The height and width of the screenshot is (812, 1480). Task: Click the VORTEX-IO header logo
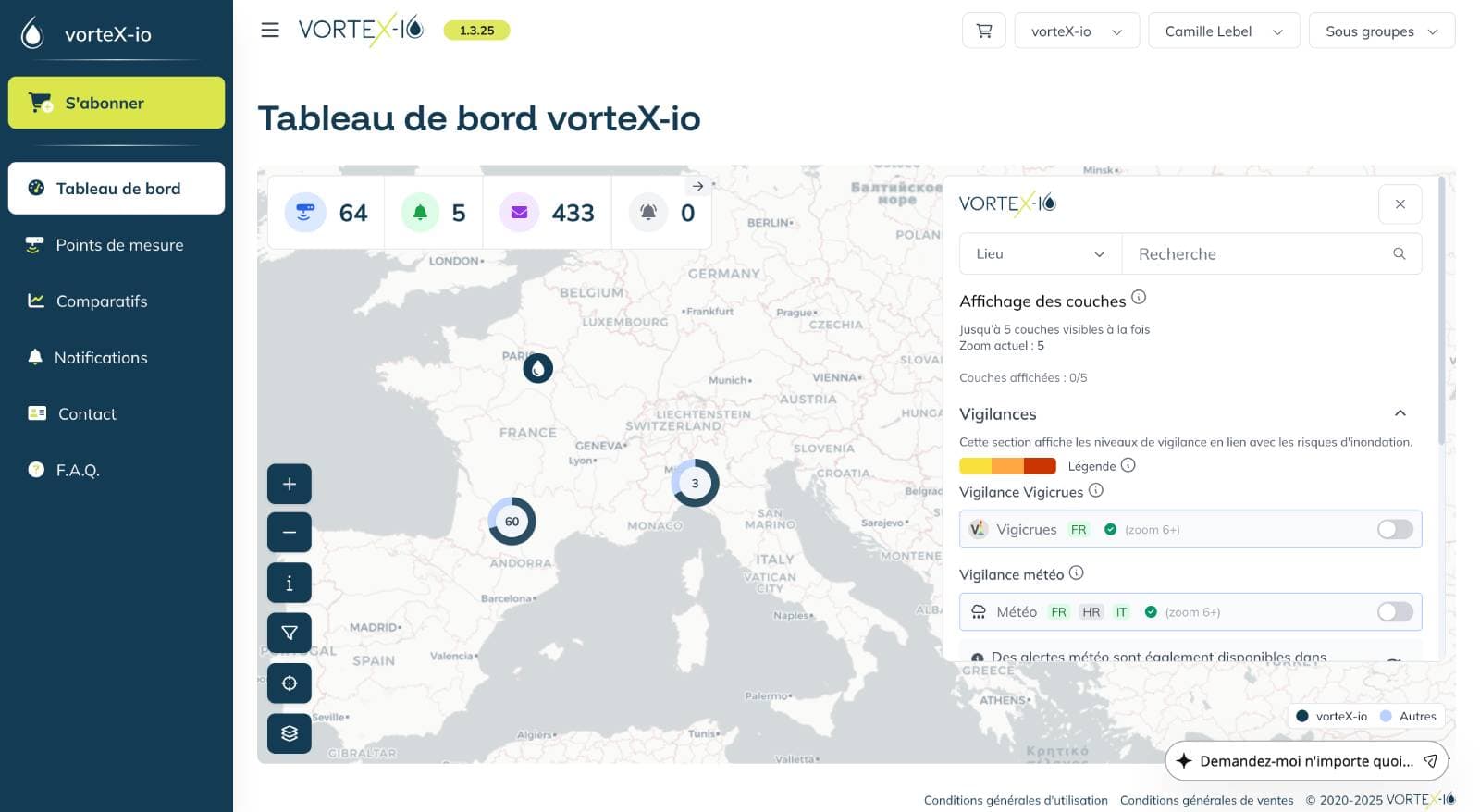coord(361,30)
